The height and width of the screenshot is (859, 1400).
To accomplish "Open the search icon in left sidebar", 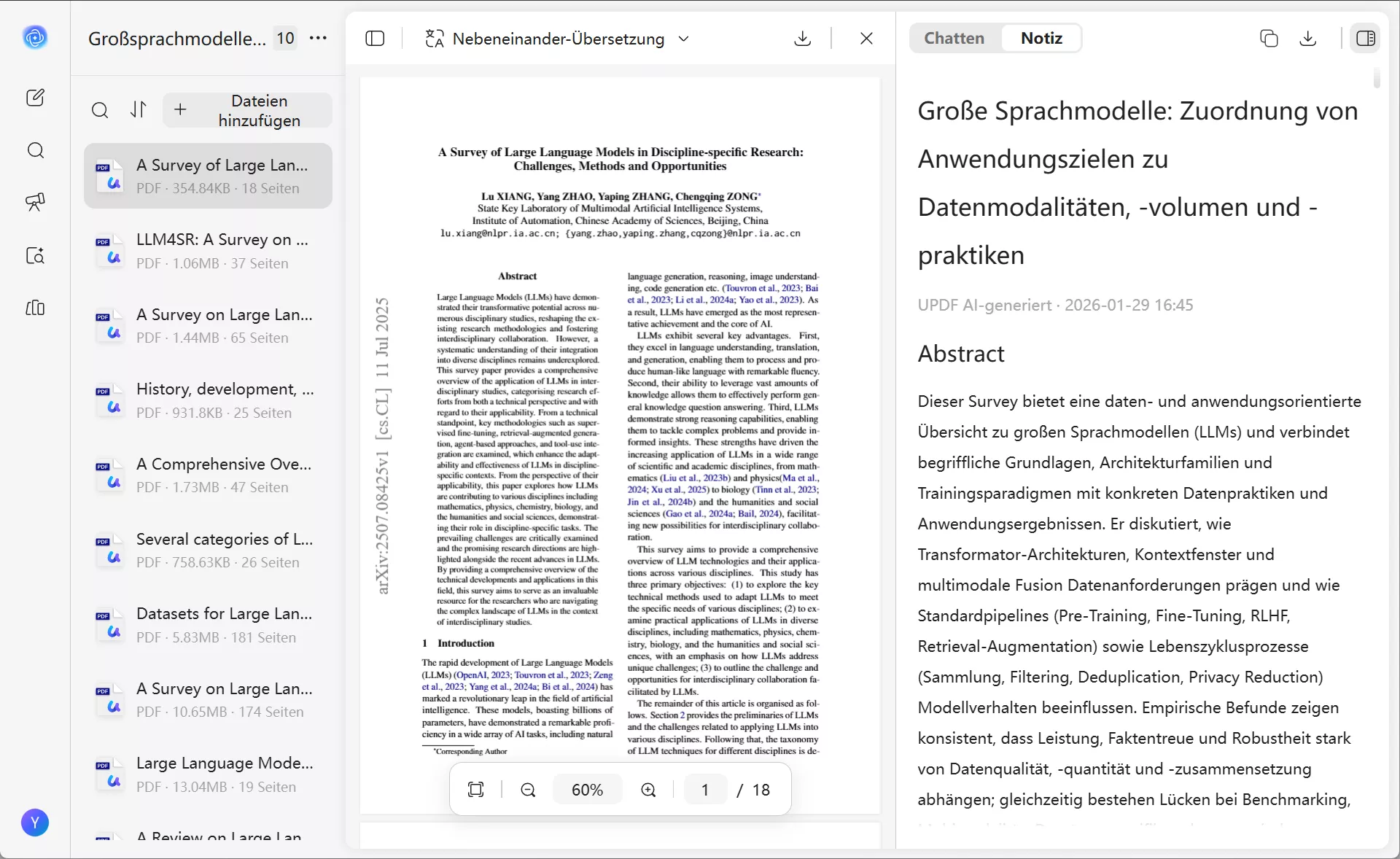I will pyautogui.click(x=35, y=150).
